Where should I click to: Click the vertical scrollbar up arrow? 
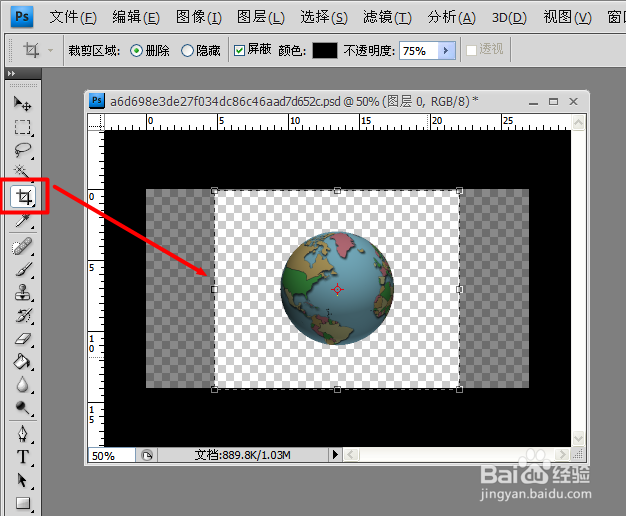[x=578, y=122]
